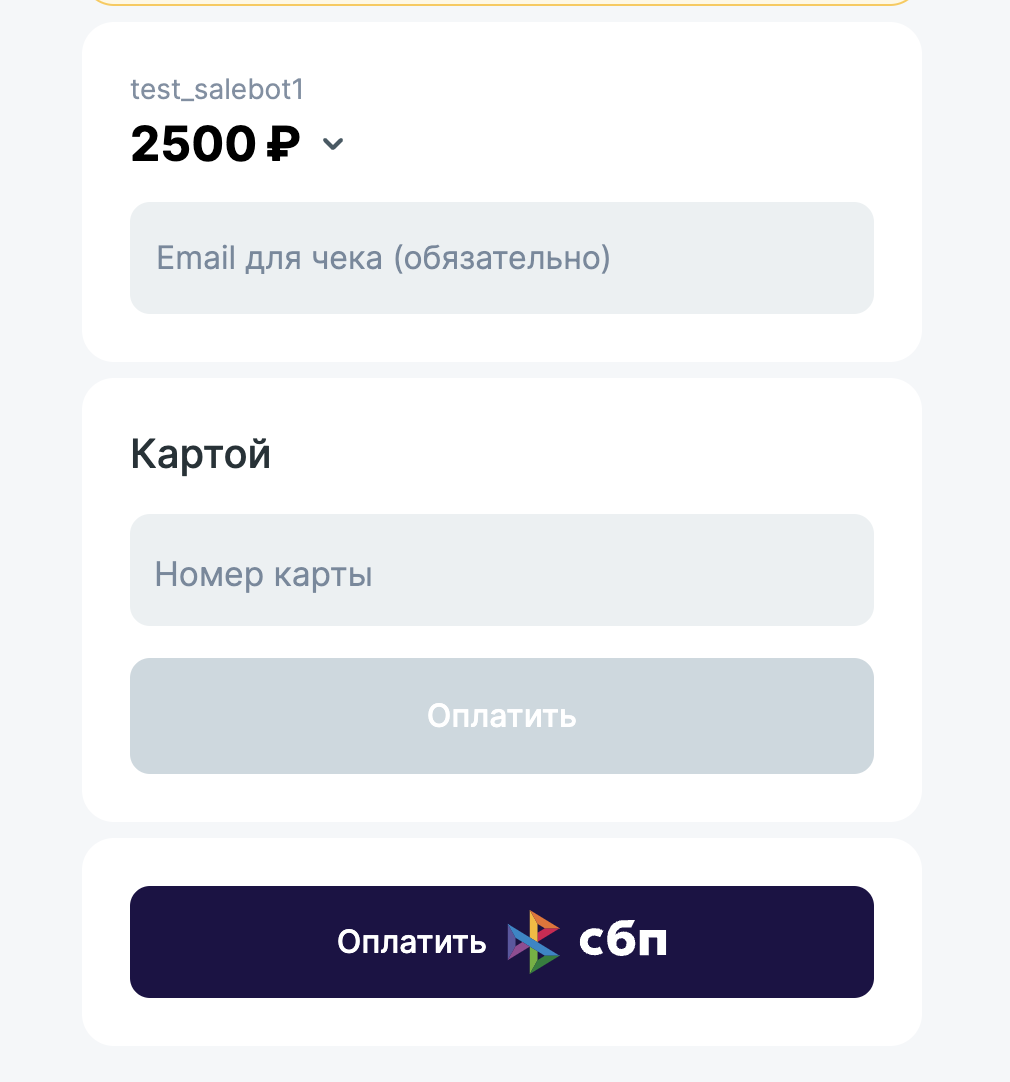Click the white сбп lettering
The height and width of the screenshot is (1082, 1010).
click(623, 942)
